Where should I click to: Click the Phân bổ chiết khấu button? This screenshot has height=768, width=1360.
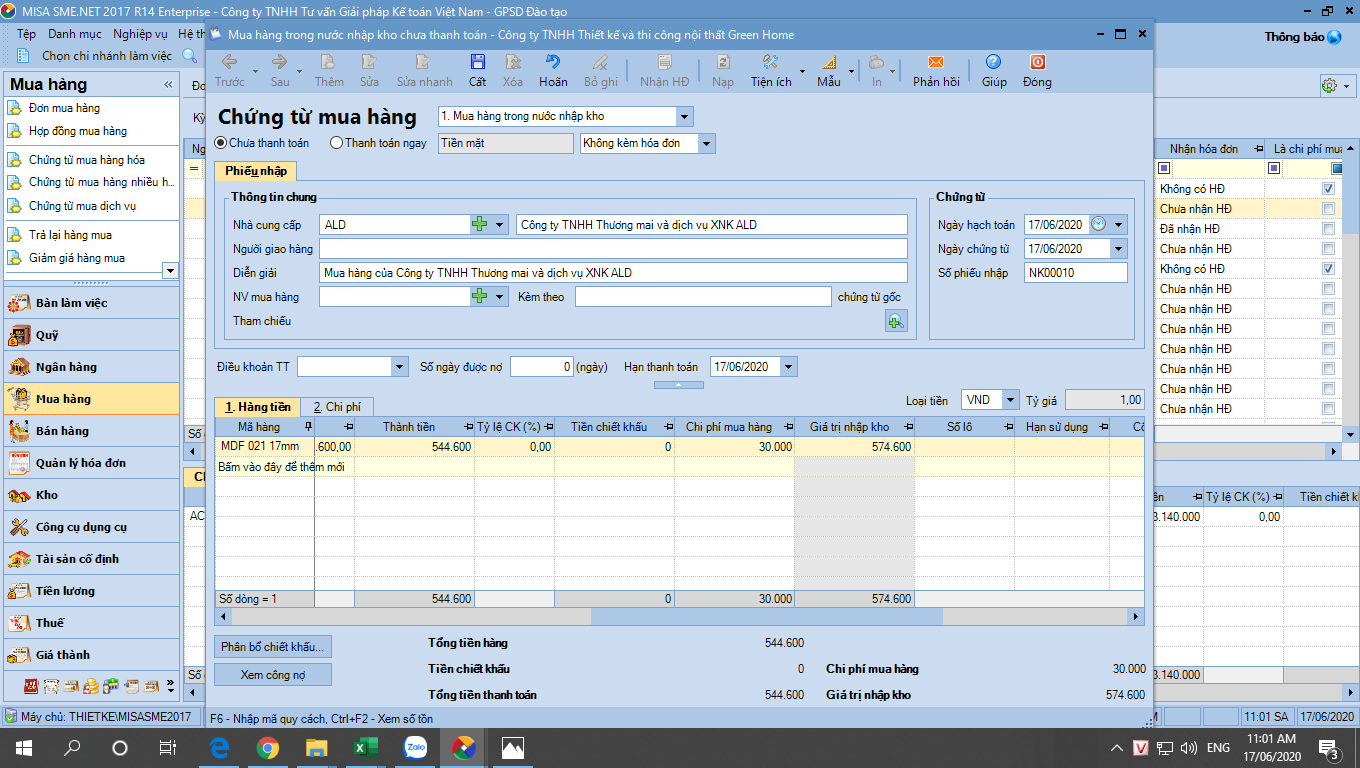(x=273, y=647)
